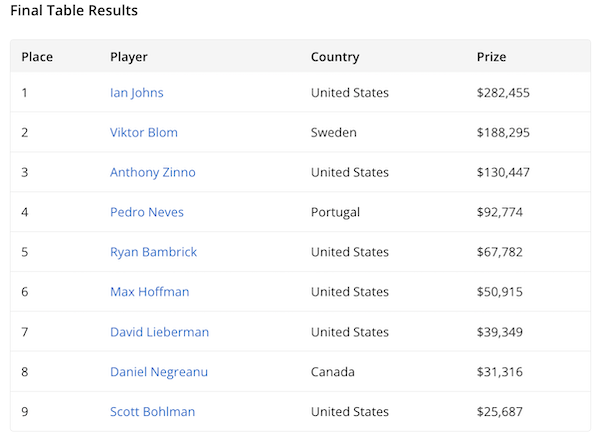Click the Place column header
The height and width of the screenshot is (440, 600).
coord(37,57)
